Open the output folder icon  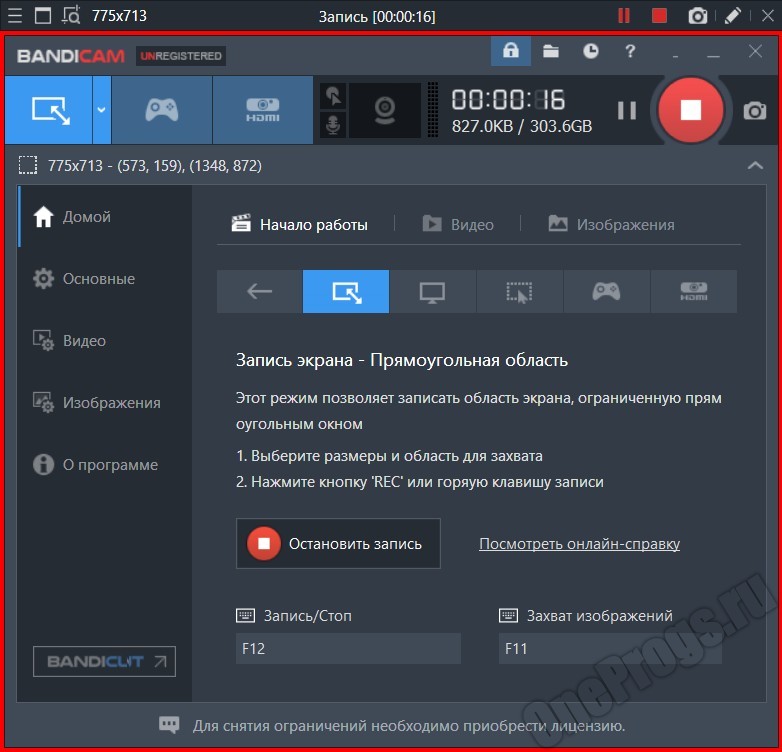point(551,52)
